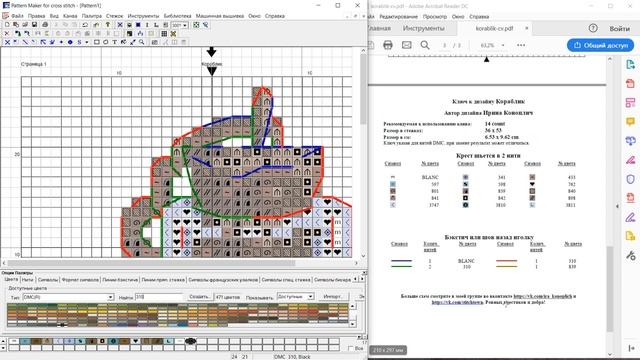Close the korablik-cv.pdf tab
The width and height of the screenshot is (640, 360).
tap(527, 28)
